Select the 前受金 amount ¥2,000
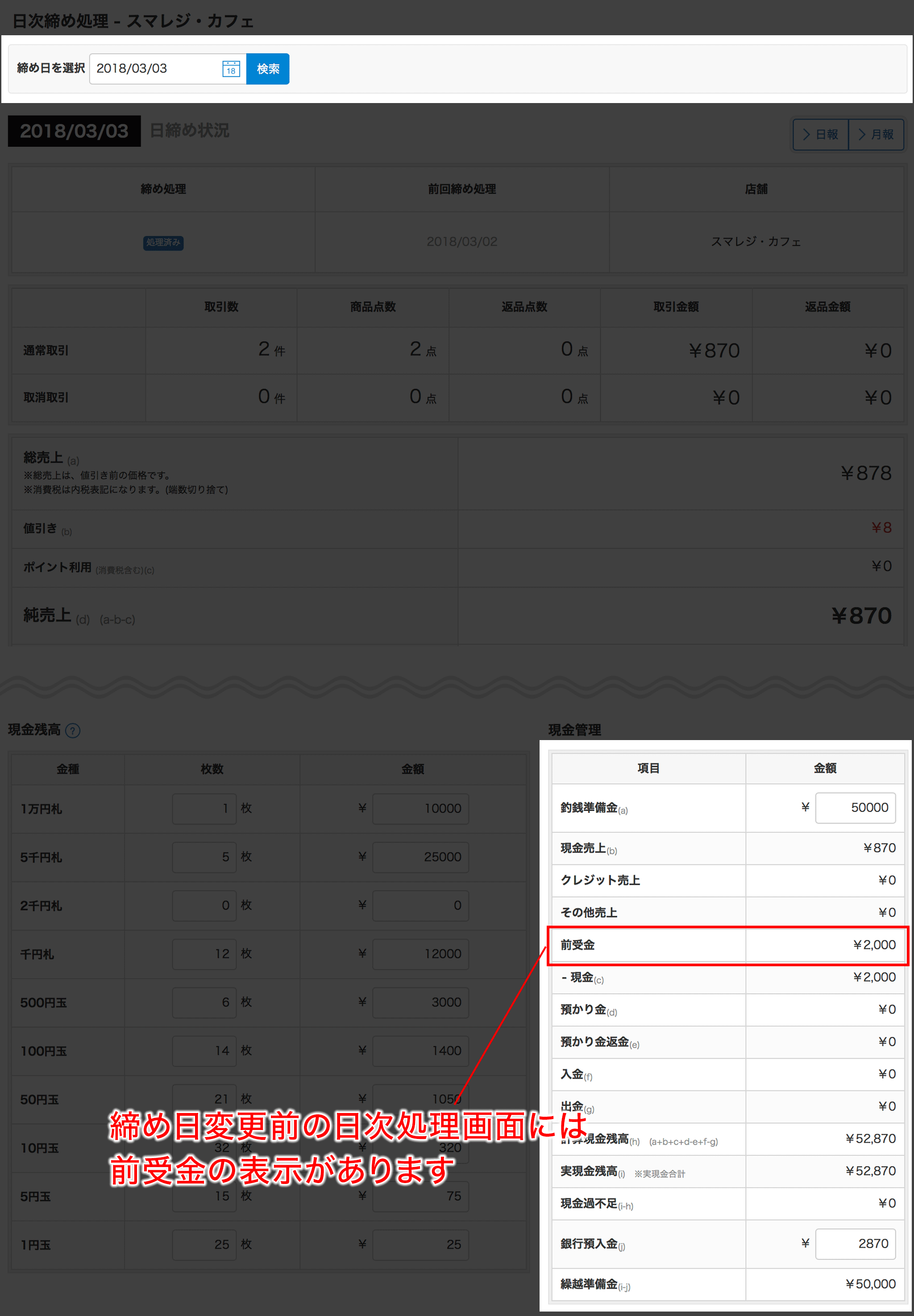 (874, 945)
